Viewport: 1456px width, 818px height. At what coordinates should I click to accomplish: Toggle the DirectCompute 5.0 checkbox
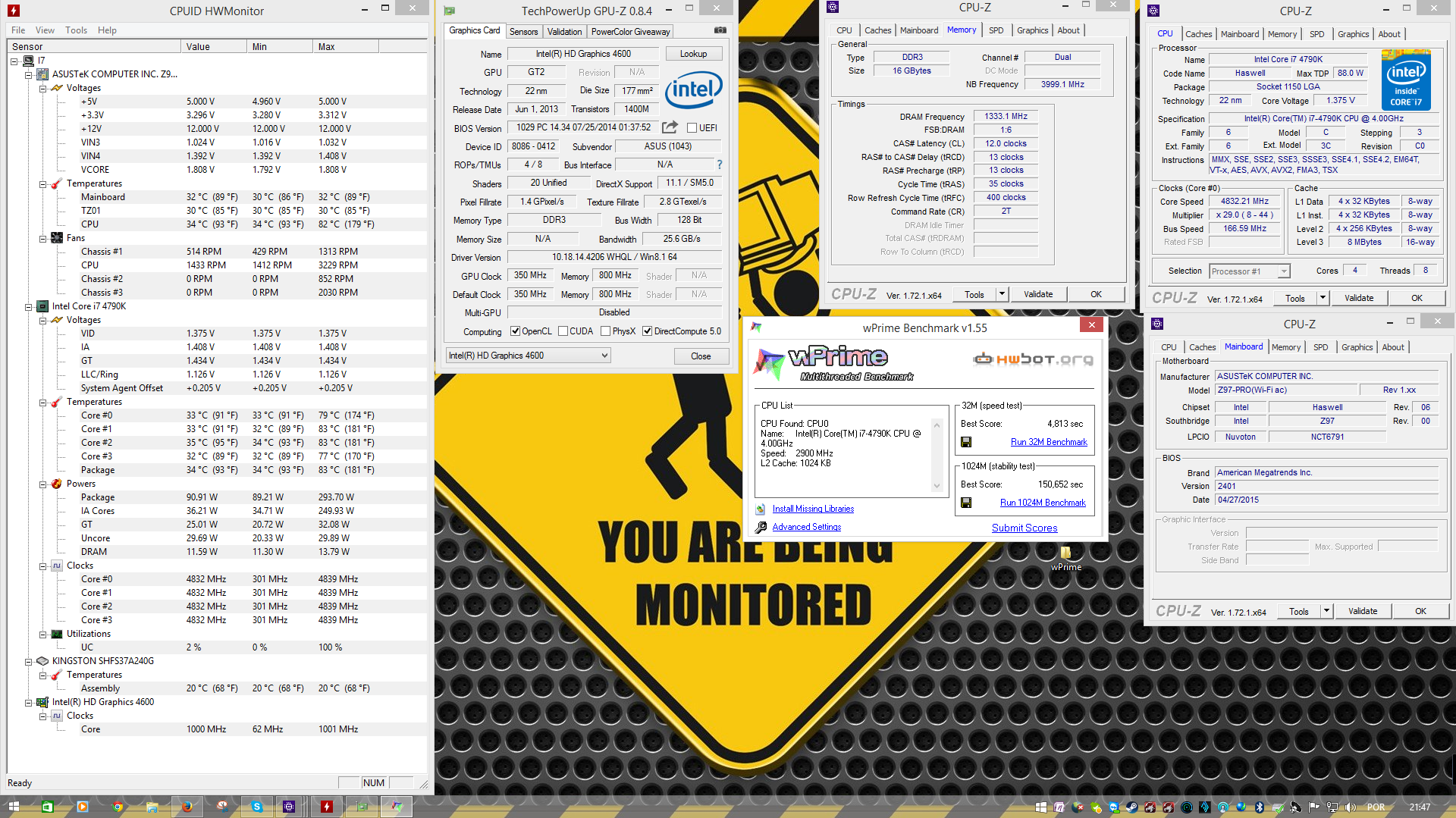(x=647, y=331)
